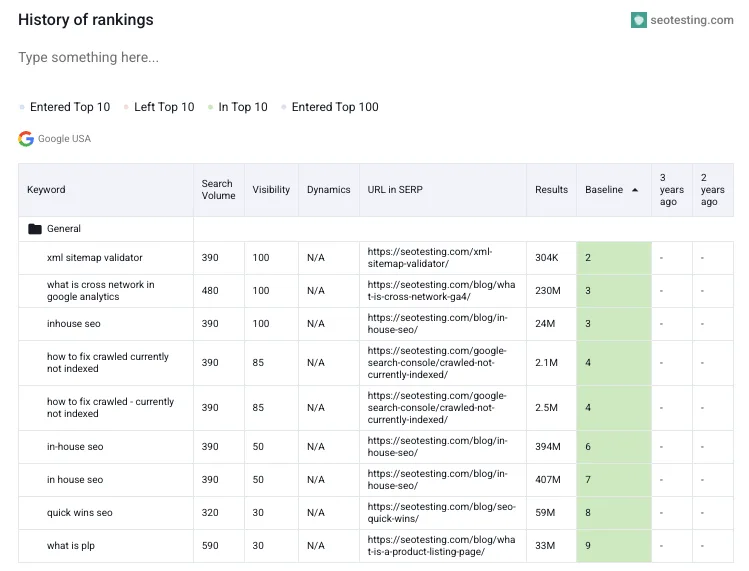Viewport: 749px width, 571px height.
Task: Open the URL in 'how to fix crawled currently' row
Action: 437,363
